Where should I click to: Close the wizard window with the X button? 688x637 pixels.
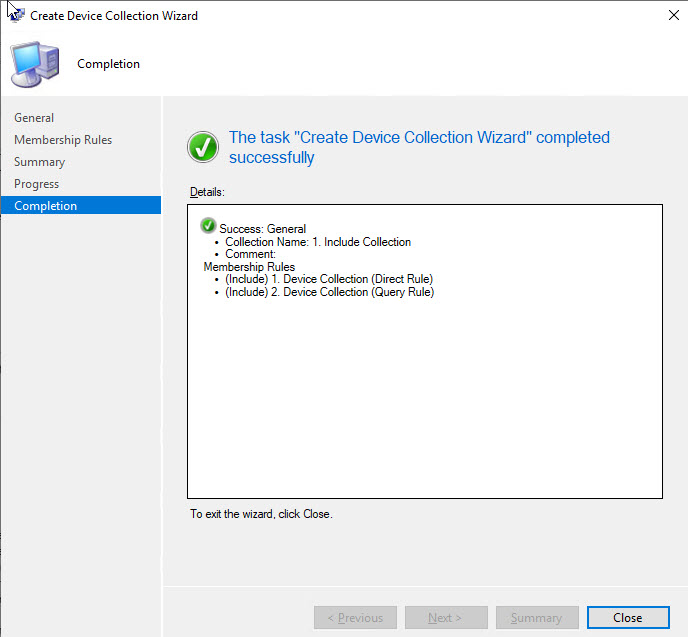pos(668,16)
